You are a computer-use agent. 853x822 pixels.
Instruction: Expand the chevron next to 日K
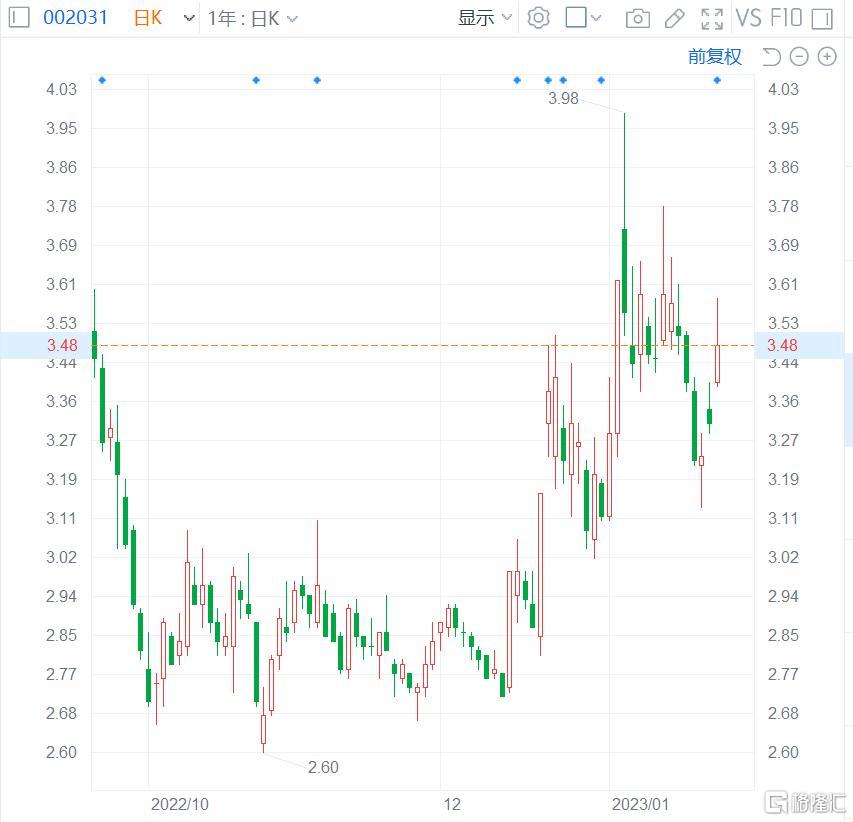[x=189, y=18]
